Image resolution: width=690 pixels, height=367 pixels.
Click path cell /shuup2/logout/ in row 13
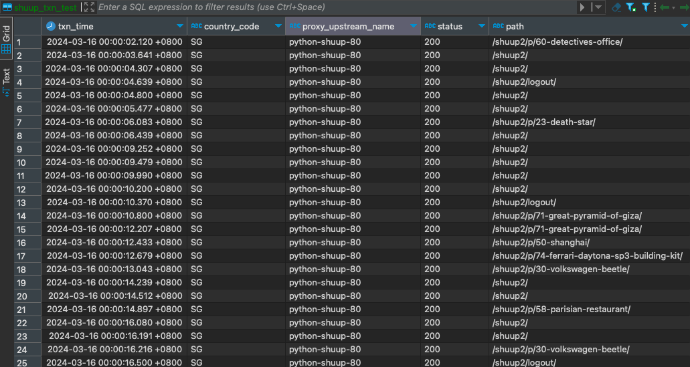(589, 202)
